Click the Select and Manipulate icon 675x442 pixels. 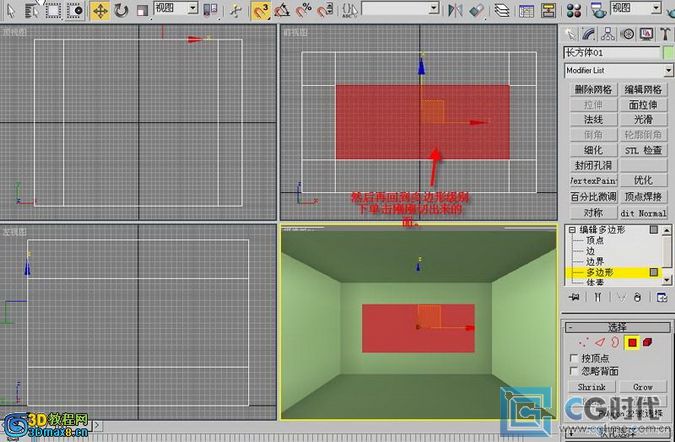pos(235,10)
